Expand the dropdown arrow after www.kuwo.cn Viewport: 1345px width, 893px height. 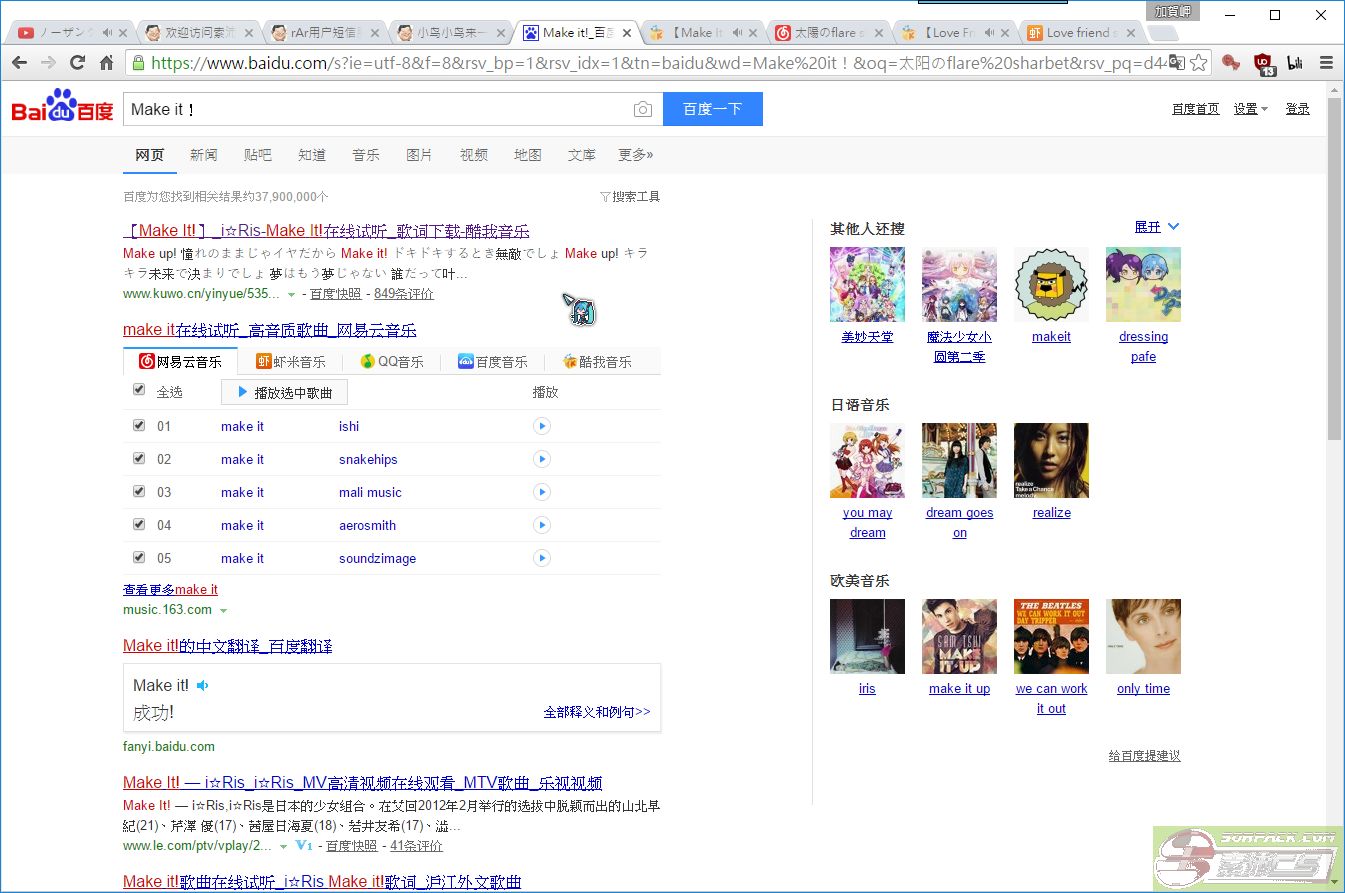click(292, 295)
